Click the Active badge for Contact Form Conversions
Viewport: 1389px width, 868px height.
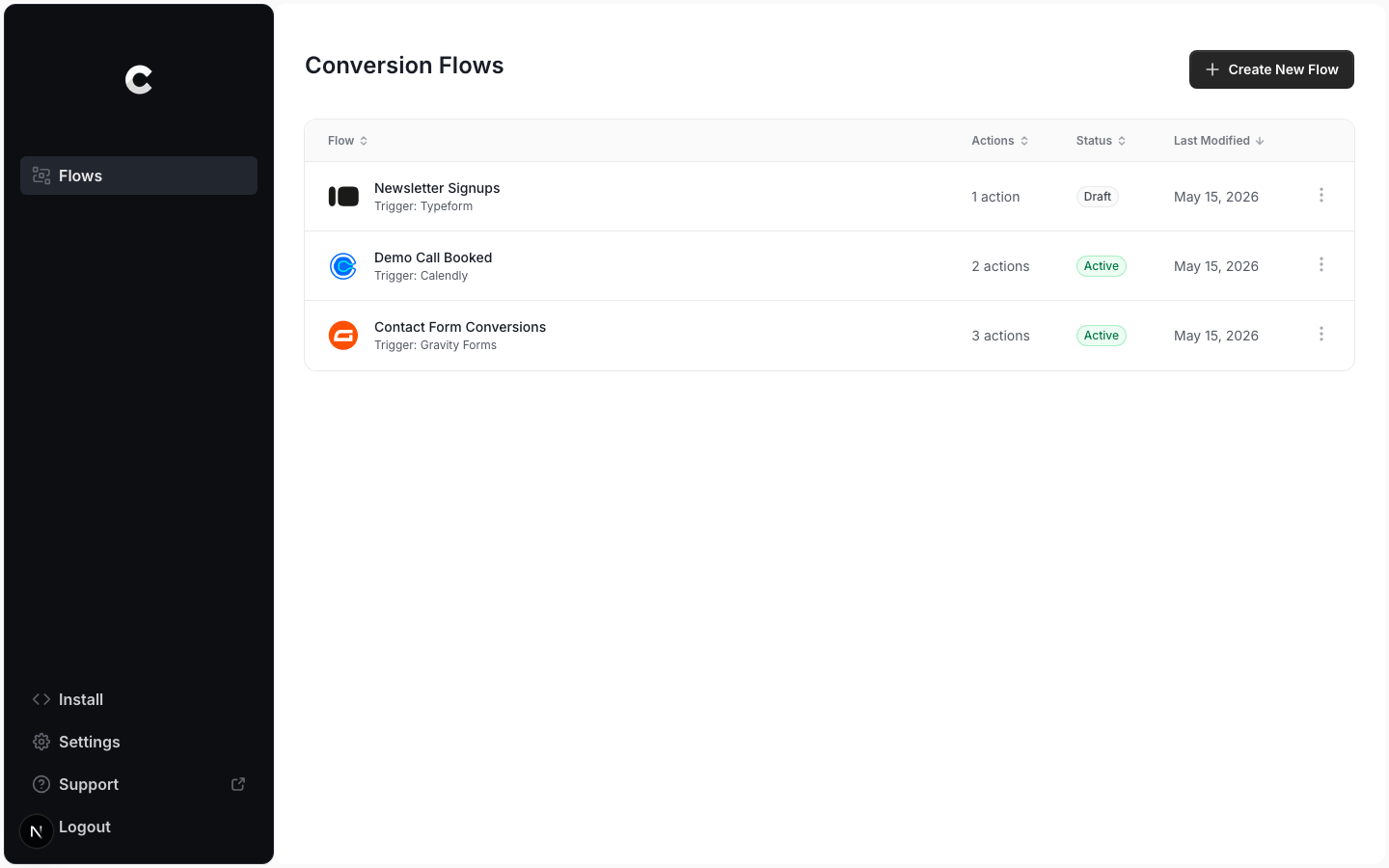pyautogui.click(x=1102, y=336)
